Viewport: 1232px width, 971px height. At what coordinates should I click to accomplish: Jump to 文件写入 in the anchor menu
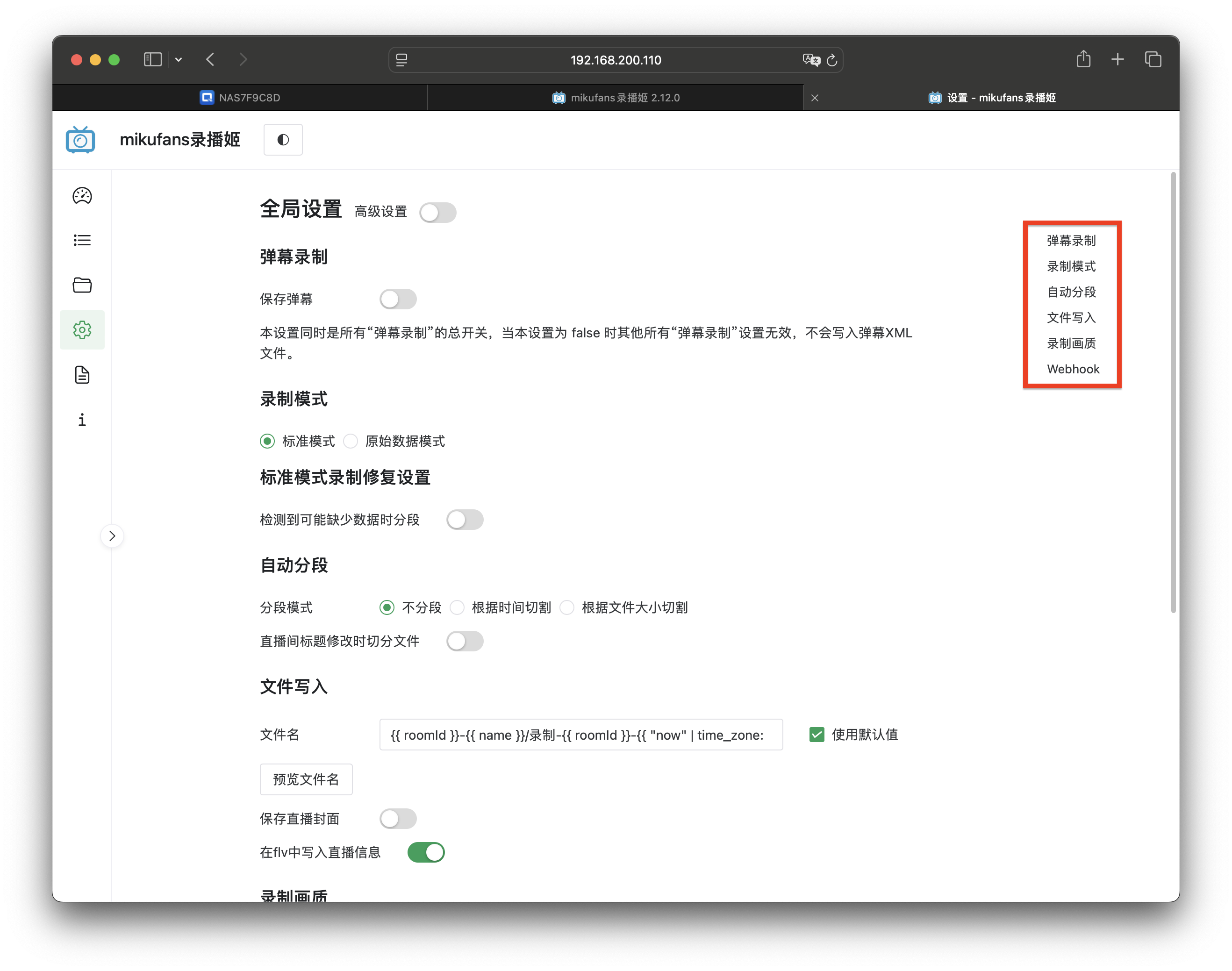1071,317
